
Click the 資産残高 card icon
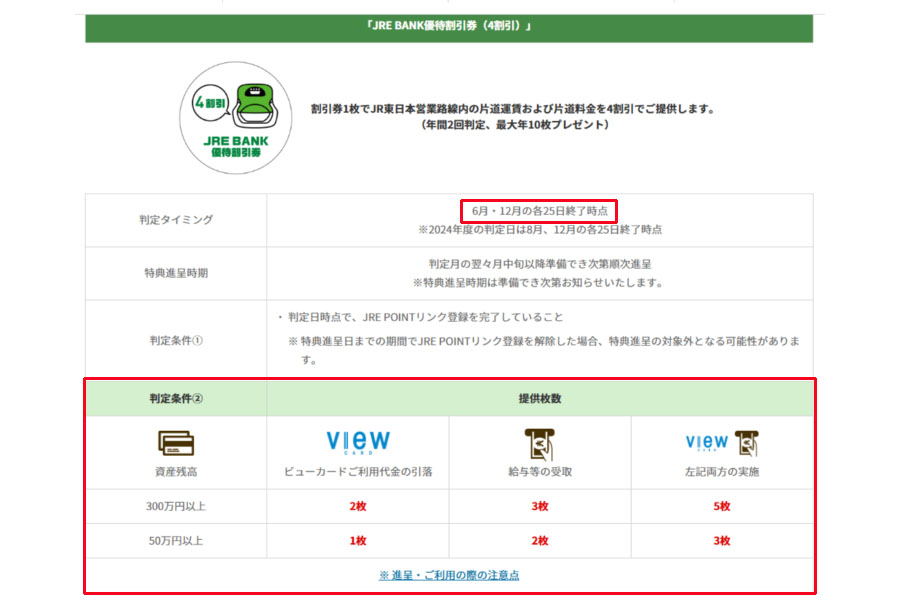pyautogui.click(x=176, y=443)
